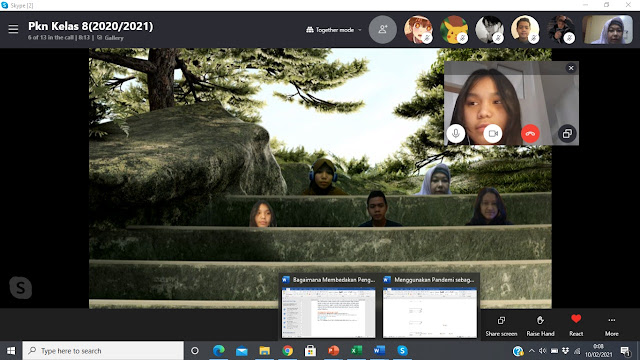Screen dimensions: 640x360
Task: Open File Explorer from taskbar
Action: click(x=264, y=351)
